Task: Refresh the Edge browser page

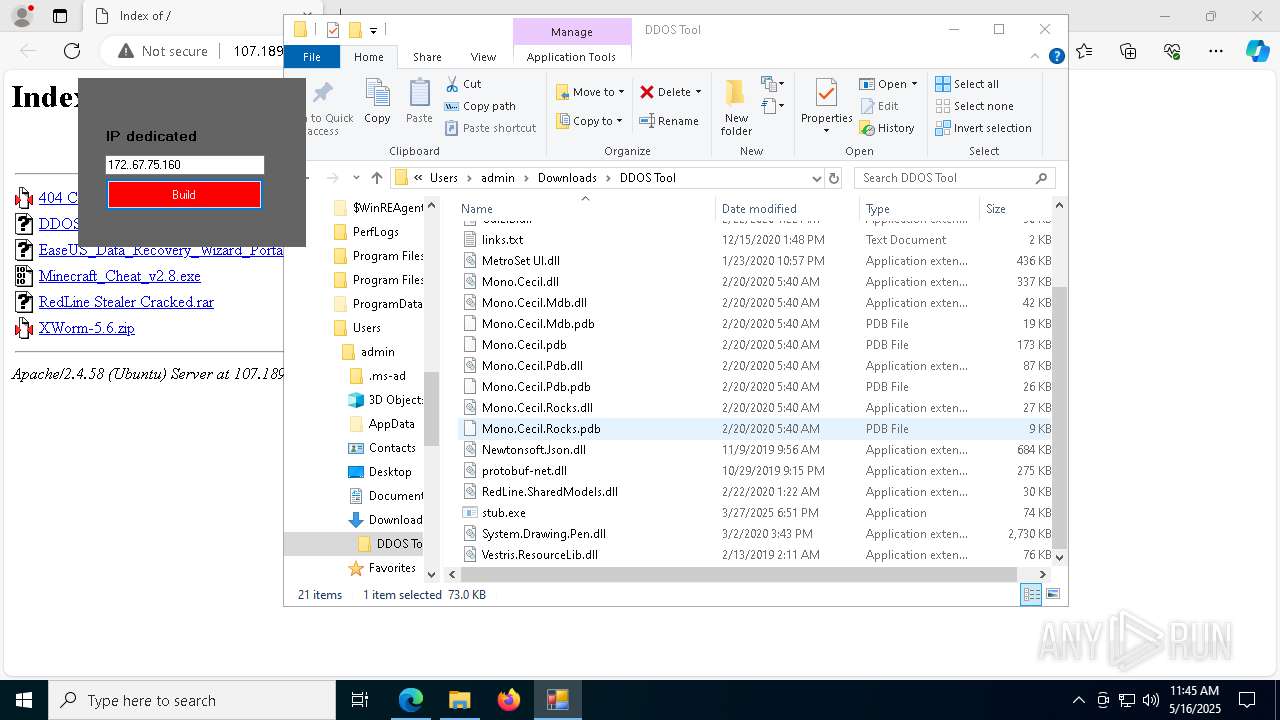Action: click(x=72, y=51)
